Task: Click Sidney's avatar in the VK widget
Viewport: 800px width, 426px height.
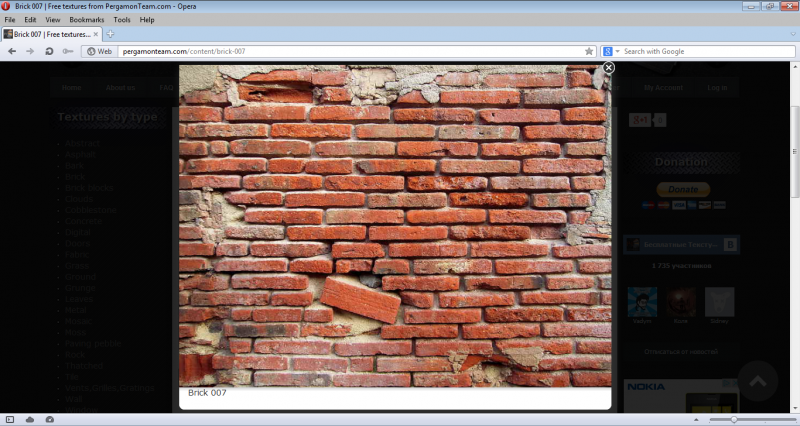Action: coord(719,302)
